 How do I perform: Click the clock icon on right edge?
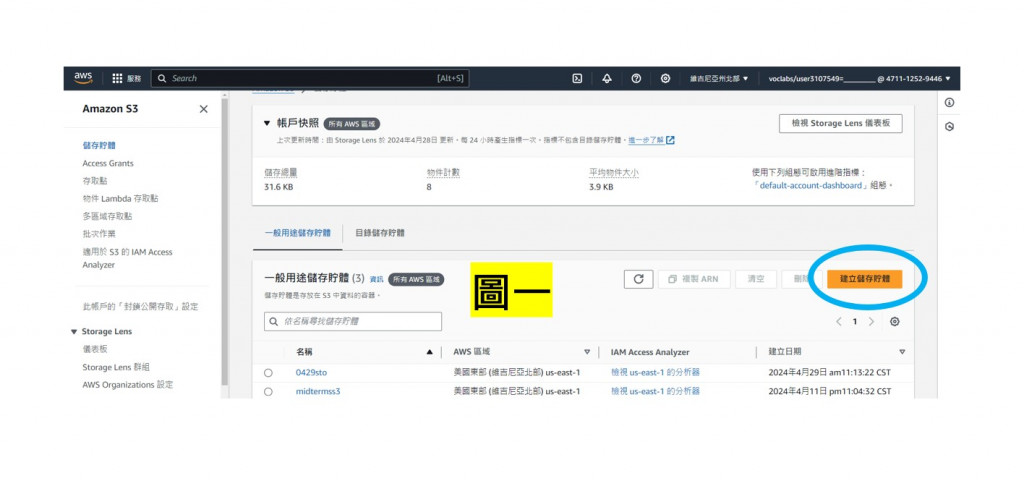[x=950, y=127]
